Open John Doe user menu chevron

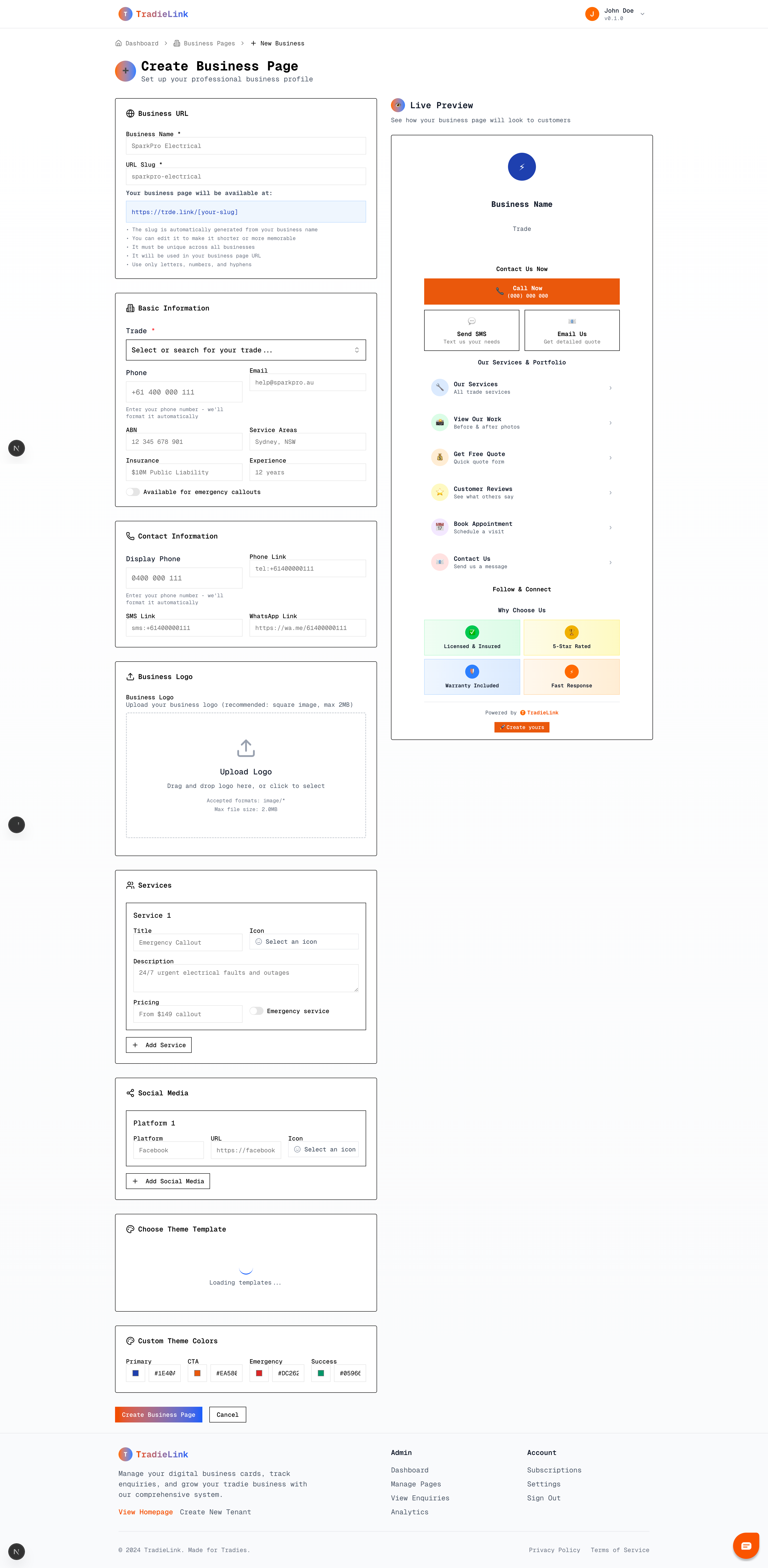pyautogui.click(x=642, y=14)
